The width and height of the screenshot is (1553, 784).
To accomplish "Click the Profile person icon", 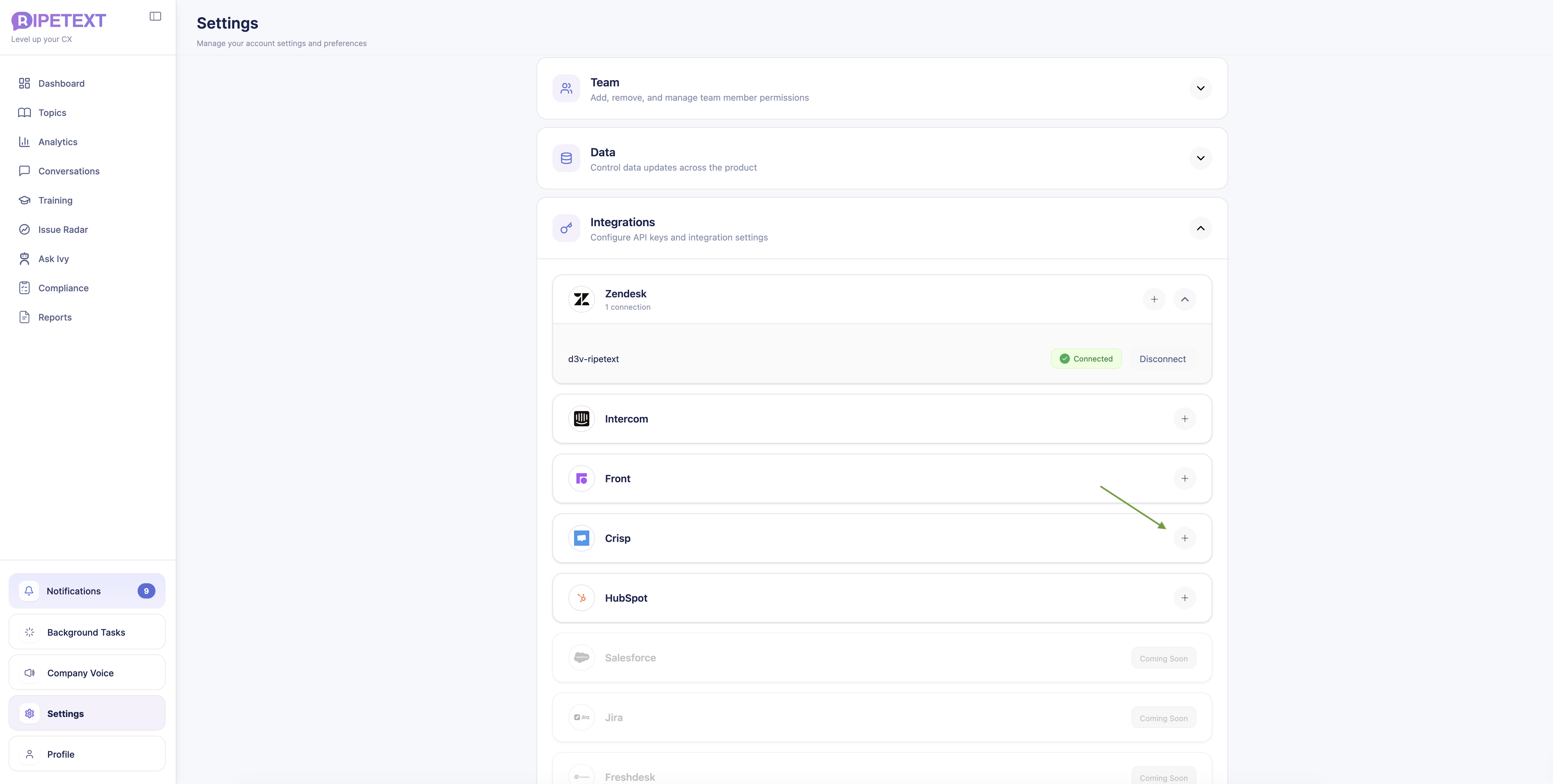I will [x=30, y=754].
